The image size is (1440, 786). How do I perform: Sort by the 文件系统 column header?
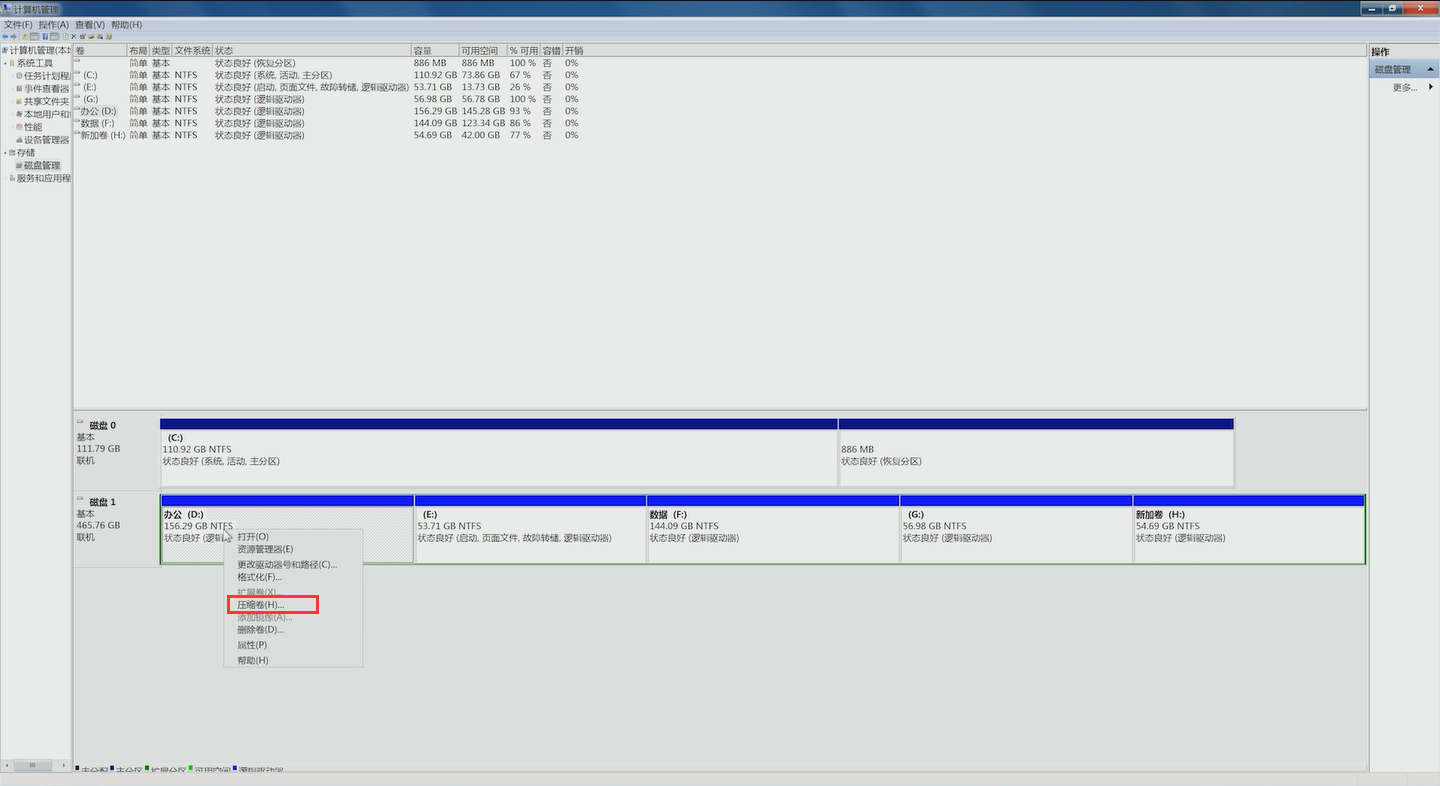(x=192, y=50)
